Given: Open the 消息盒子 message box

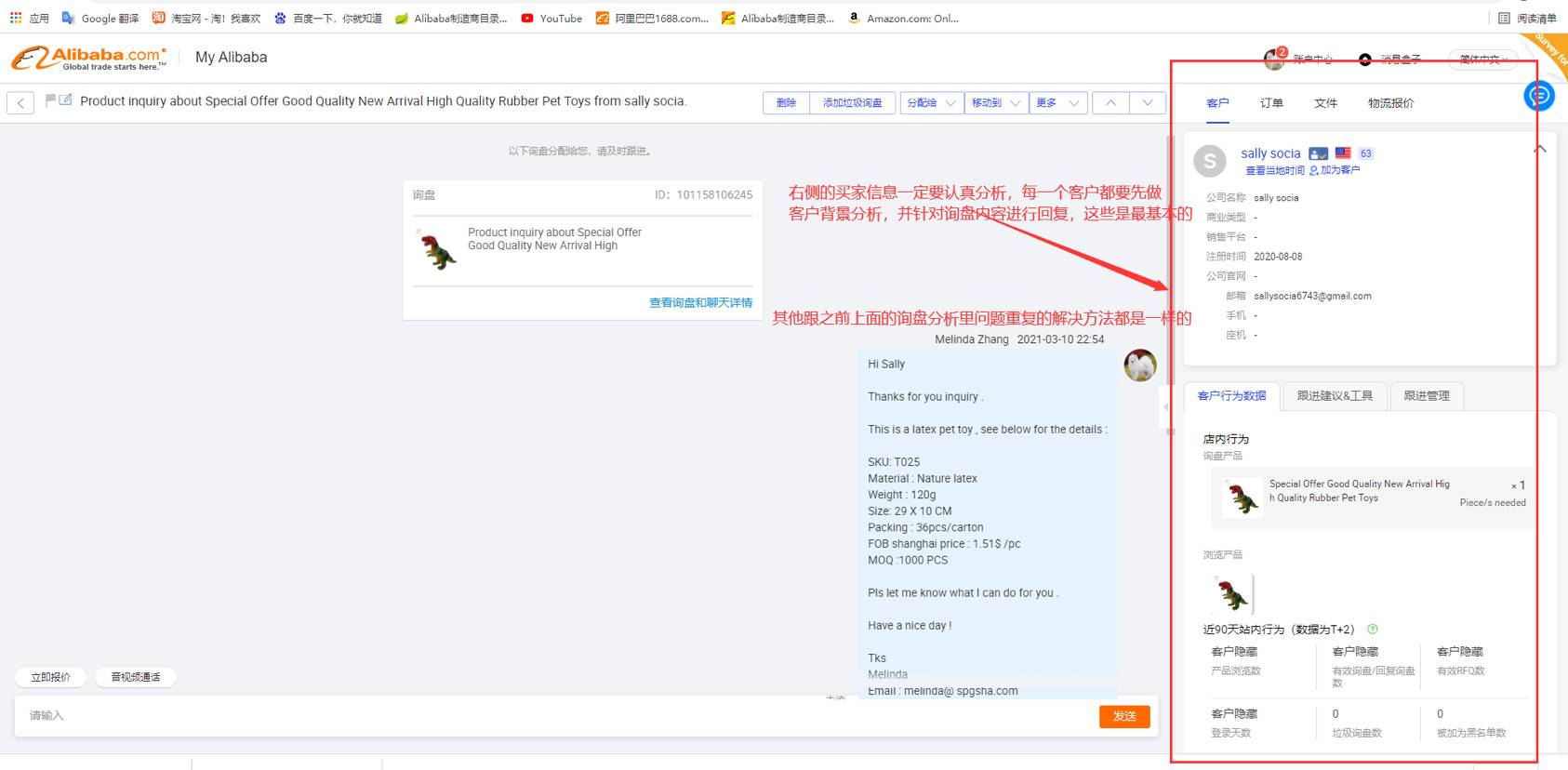Looking at the screenshot, I should point(1389,59).
